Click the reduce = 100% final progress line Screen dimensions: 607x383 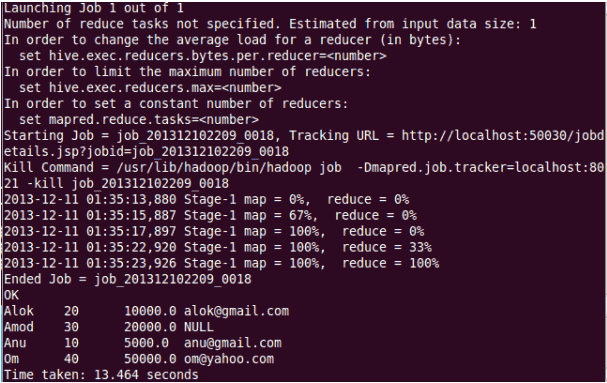[221, 263]
